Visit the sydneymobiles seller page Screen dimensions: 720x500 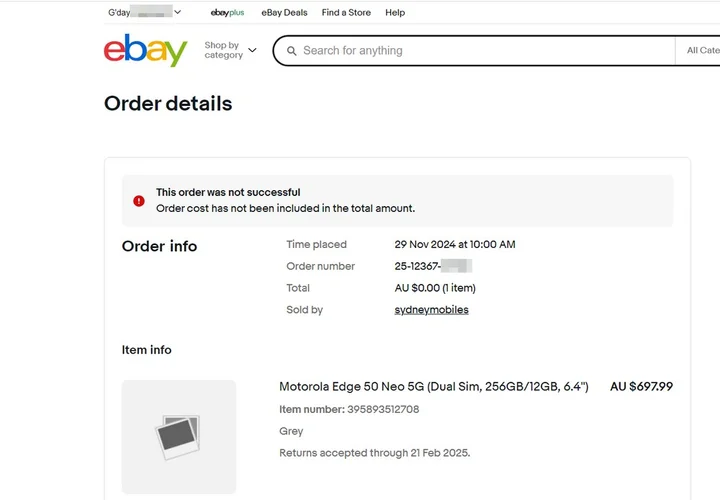point(431,310)
